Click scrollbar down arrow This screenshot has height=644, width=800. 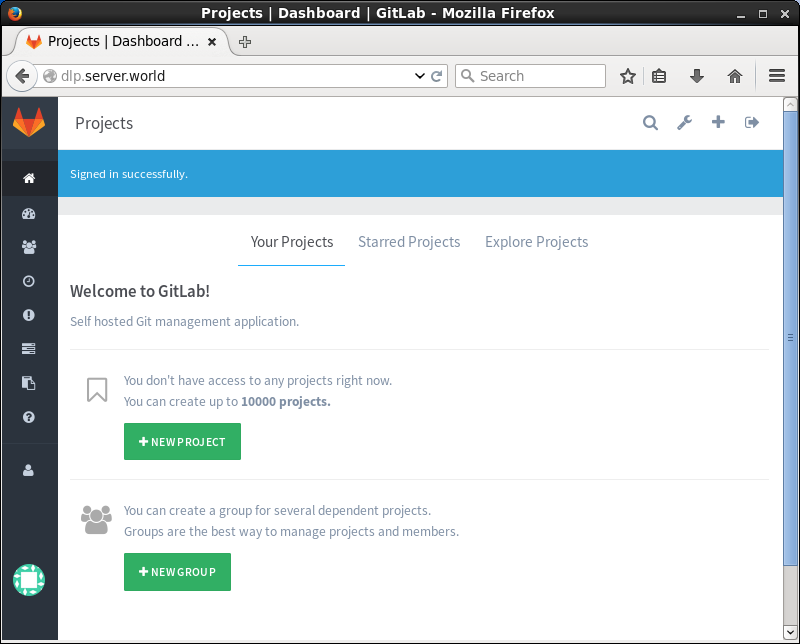790,632
